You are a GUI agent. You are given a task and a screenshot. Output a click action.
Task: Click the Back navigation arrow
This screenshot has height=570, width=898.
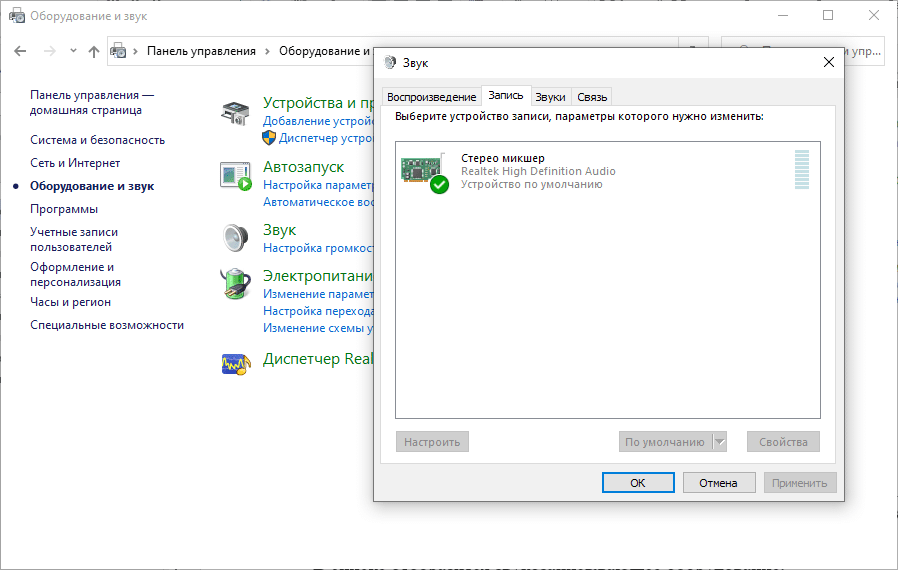[x=21, y=51]
